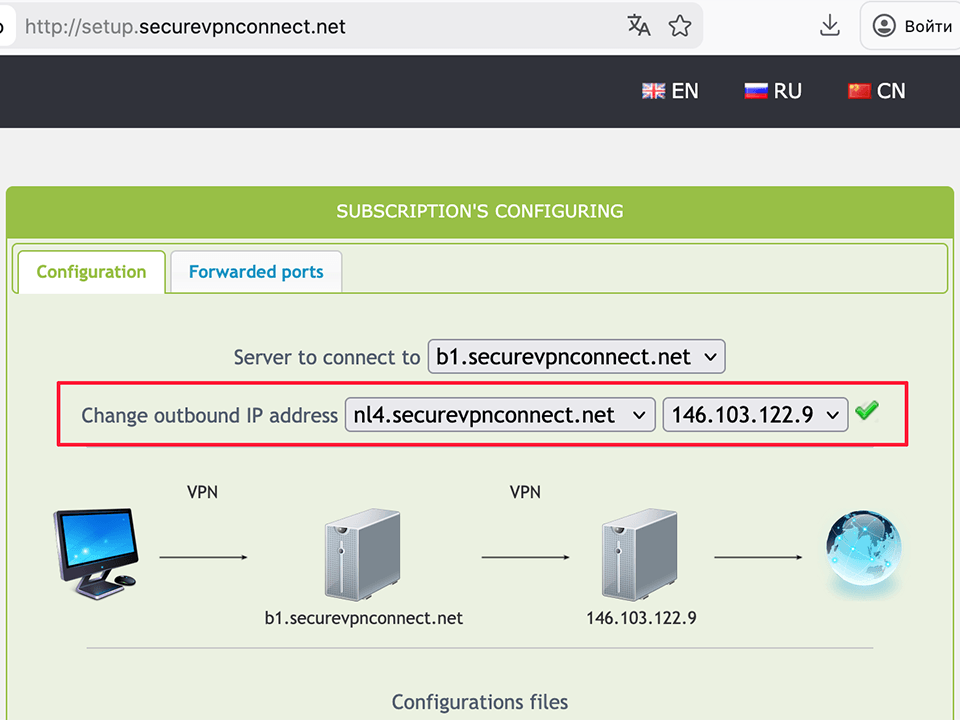Switch to the Forwarded ports tab
Image resolution: width=960 pixels, height=720 pixels.
coord(256,271)
